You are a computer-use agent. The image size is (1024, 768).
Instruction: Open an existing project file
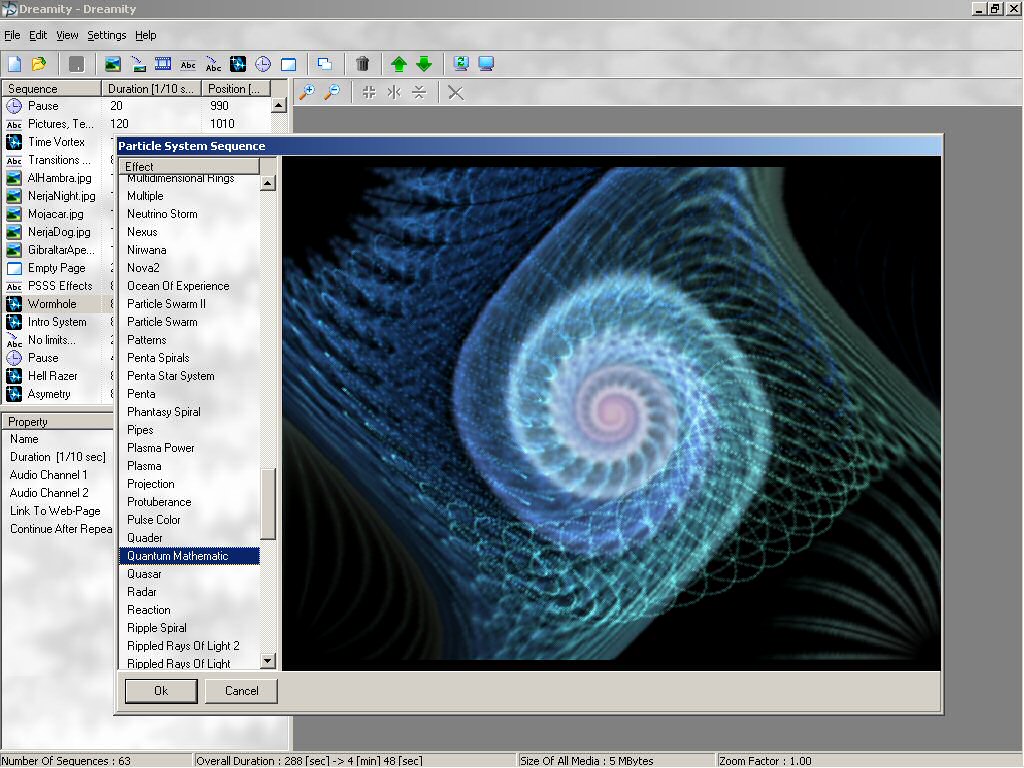click(37, 63)
